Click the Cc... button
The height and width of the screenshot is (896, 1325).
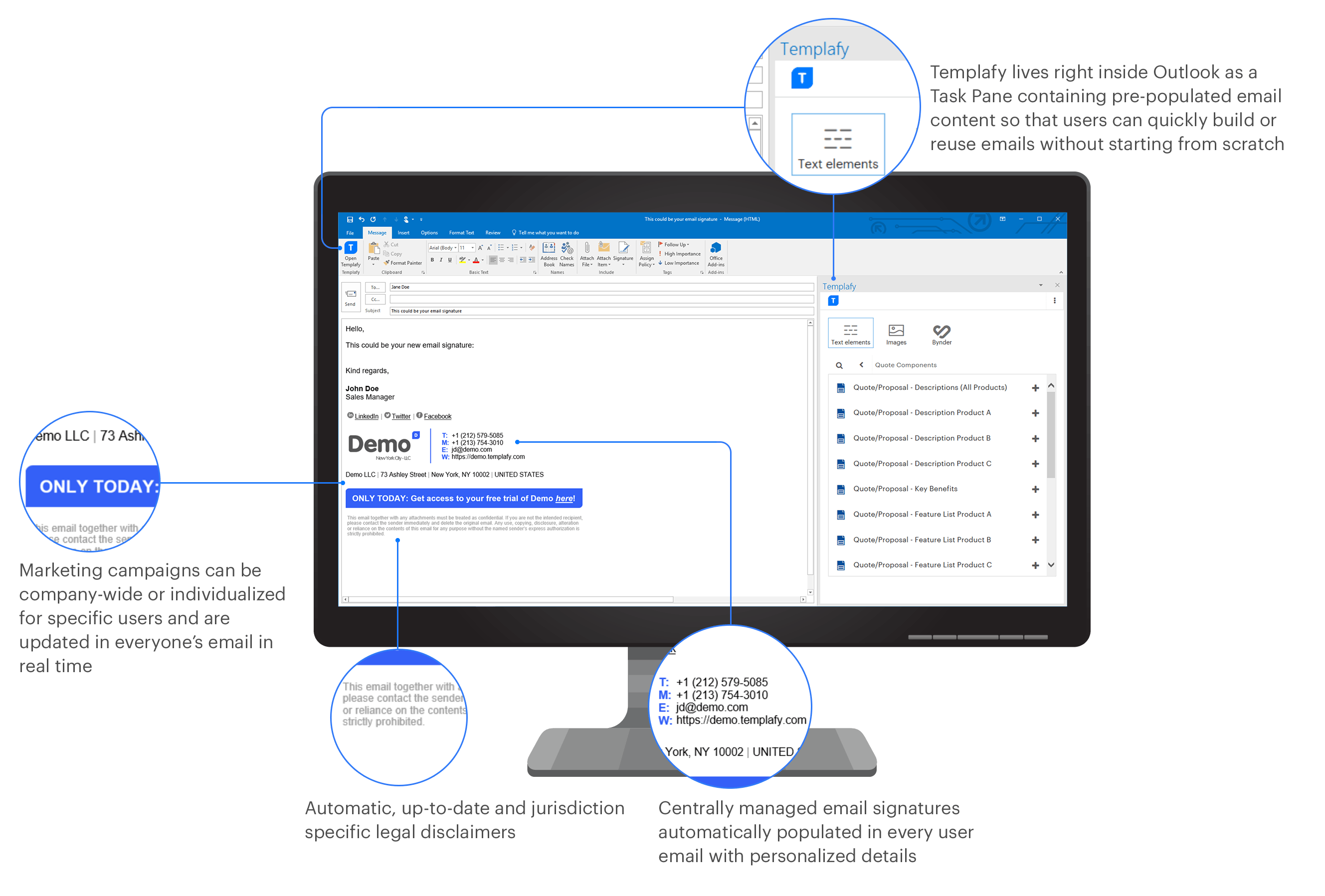pyautogui.click(x=375, y=299)
